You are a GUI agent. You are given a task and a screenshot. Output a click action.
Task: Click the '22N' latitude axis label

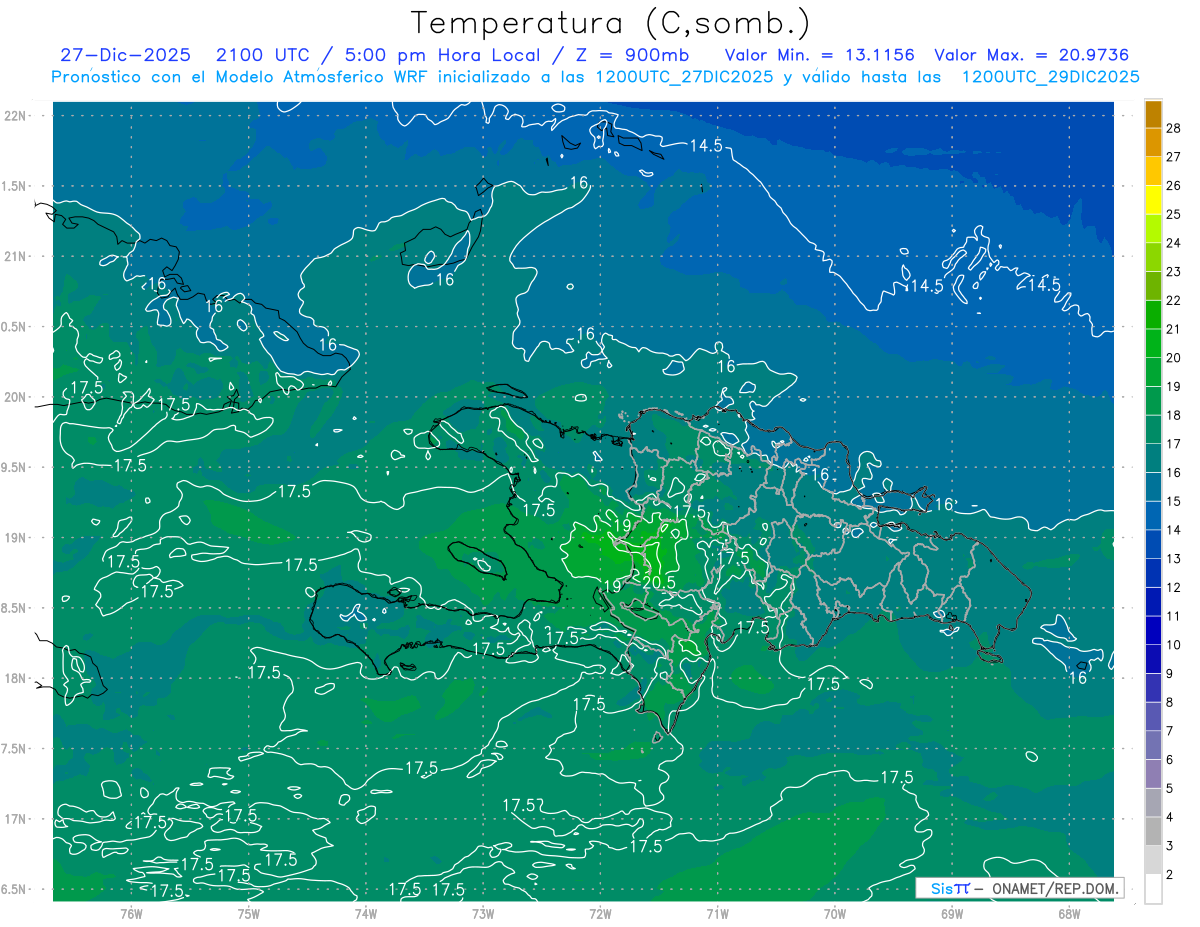click(x=17, y=116)
